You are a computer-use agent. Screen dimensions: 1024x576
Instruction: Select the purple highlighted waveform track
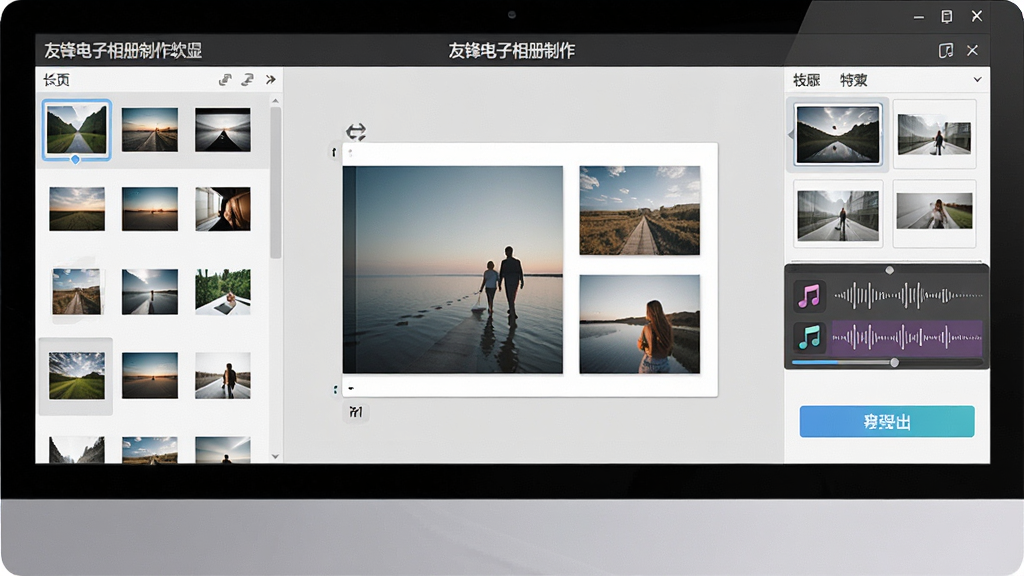908,338
